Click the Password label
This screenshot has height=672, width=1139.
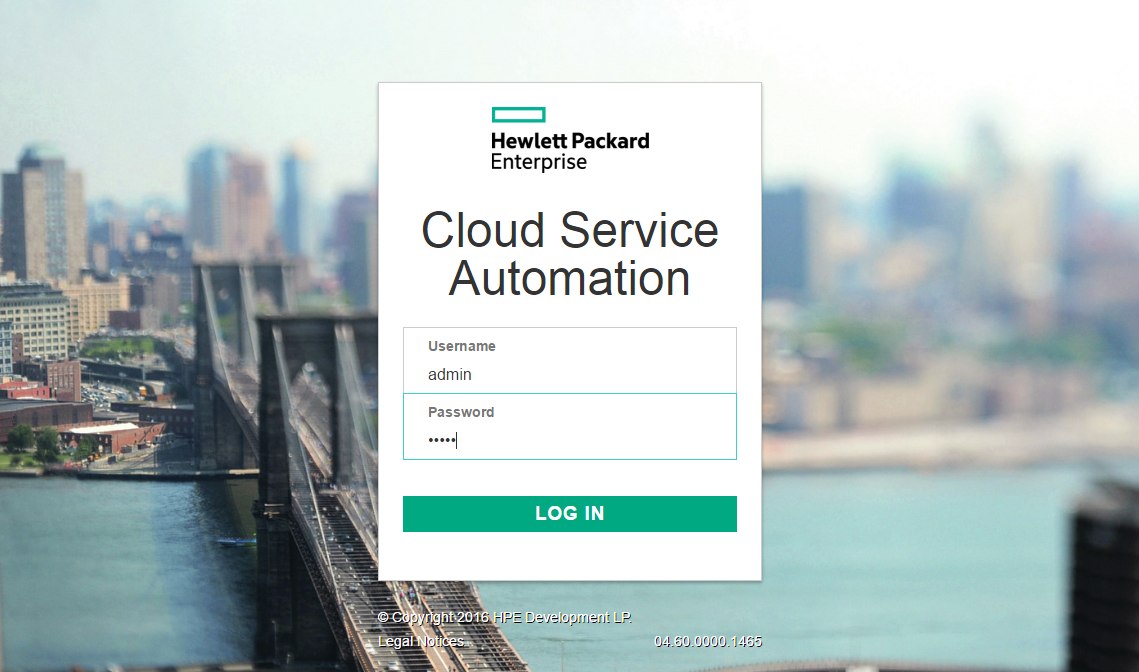(x=461, y=412)
